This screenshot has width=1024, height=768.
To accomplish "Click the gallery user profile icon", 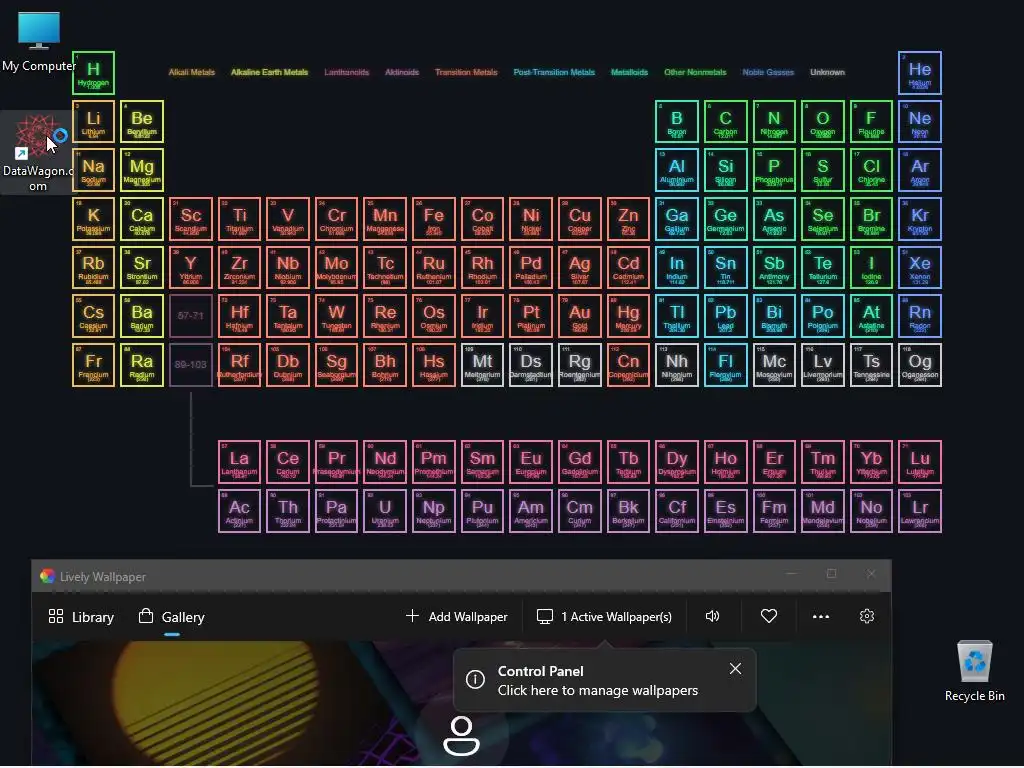I will [462, 736].
